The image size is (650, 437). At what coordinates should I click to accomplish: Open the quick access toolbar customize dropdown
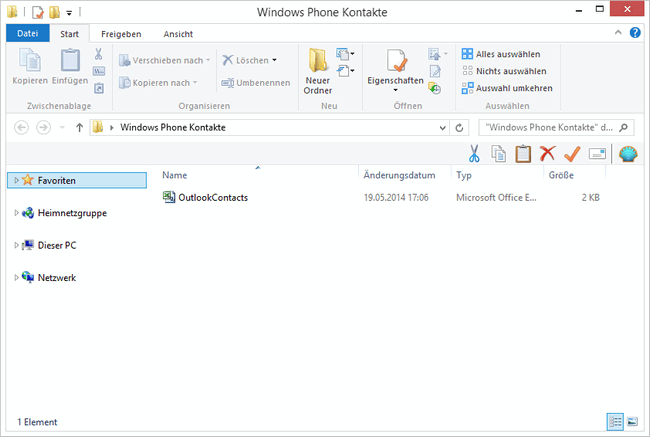pyautogui.click(x=69, y=13)
